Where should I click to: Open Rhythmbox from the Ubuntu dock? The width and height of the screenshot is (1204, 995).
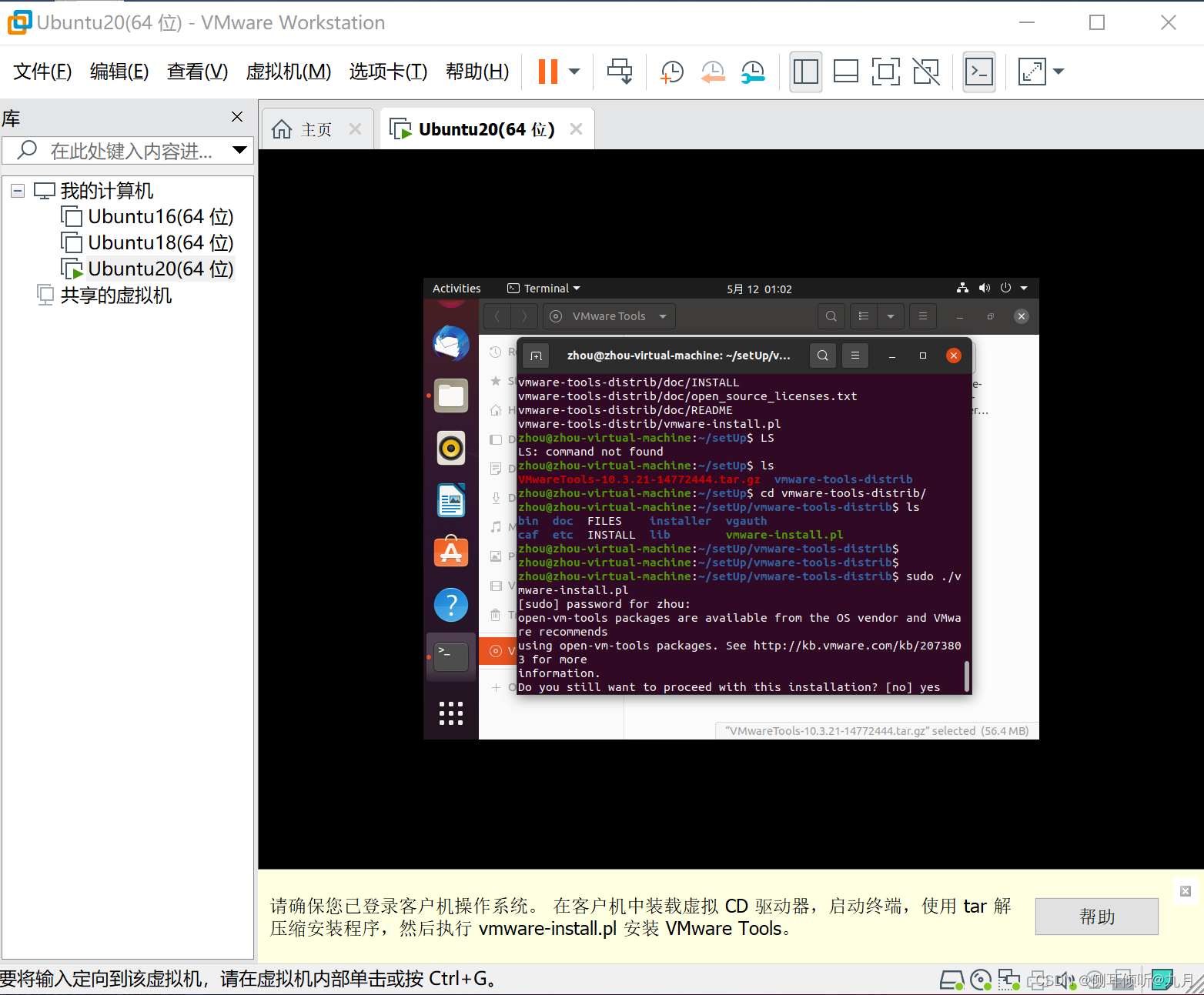pyautogui.click(x=451, y=448)
